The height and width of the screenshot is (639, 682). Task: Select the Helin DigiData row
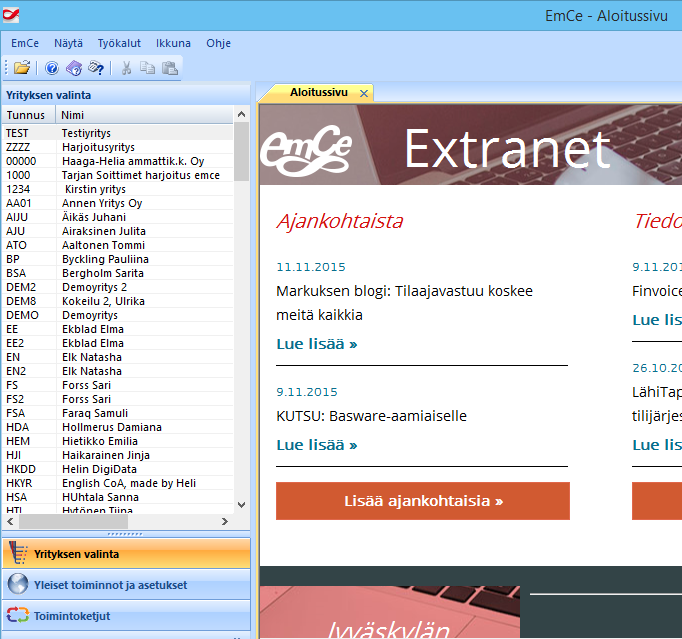[118, 469]
